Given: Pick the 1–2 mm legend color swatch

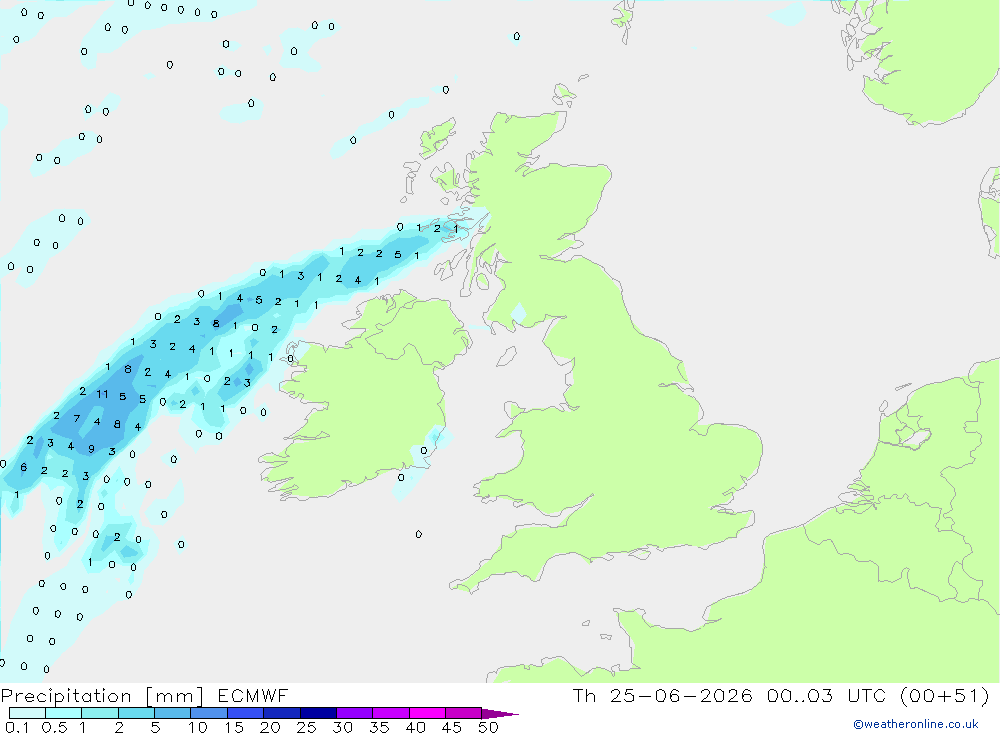Looking at the screenshot, I should click(99, 713).
